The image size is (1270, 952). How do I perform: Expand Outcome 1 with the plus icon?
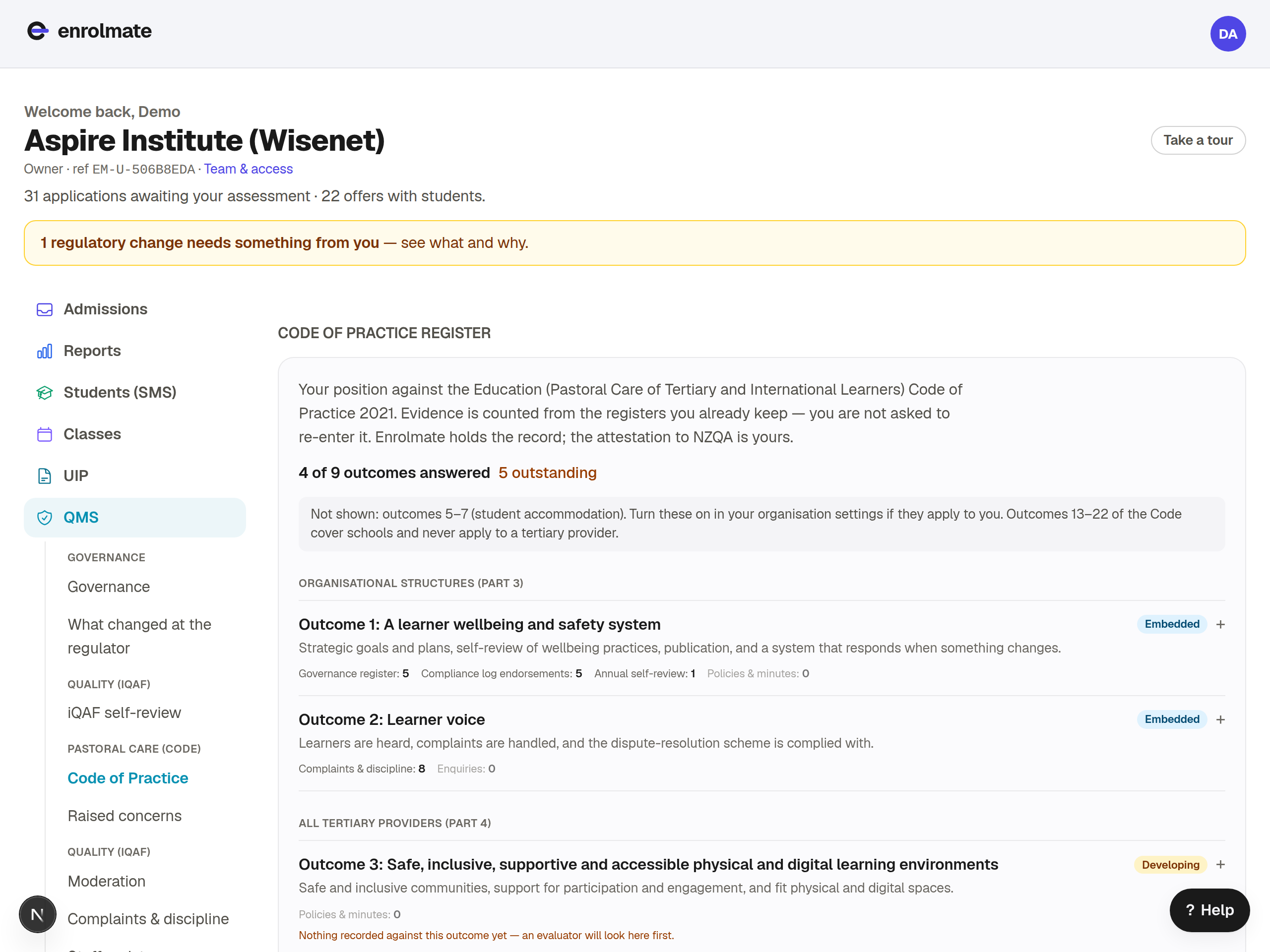click(1220, 624)
